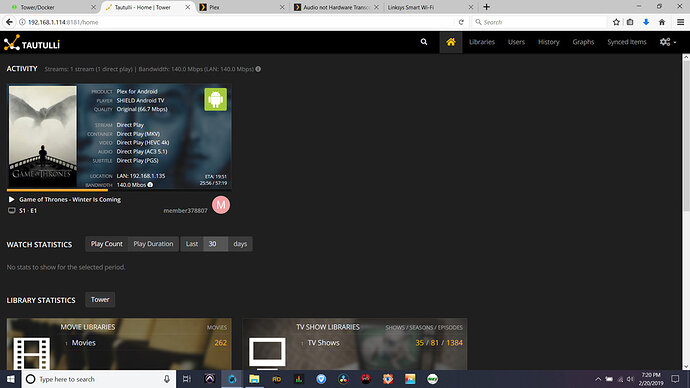Screen dimensions: 690x388
Task: Click the taskbar microphone icon
Action: tap(167, 379)
